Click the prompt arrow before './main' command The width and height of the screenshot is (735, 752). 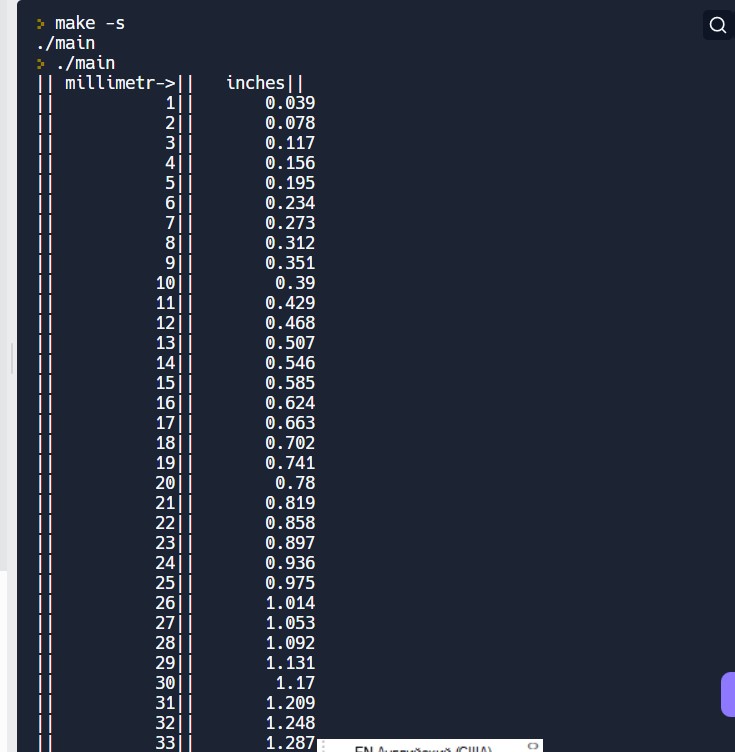(x=41, y=63)
